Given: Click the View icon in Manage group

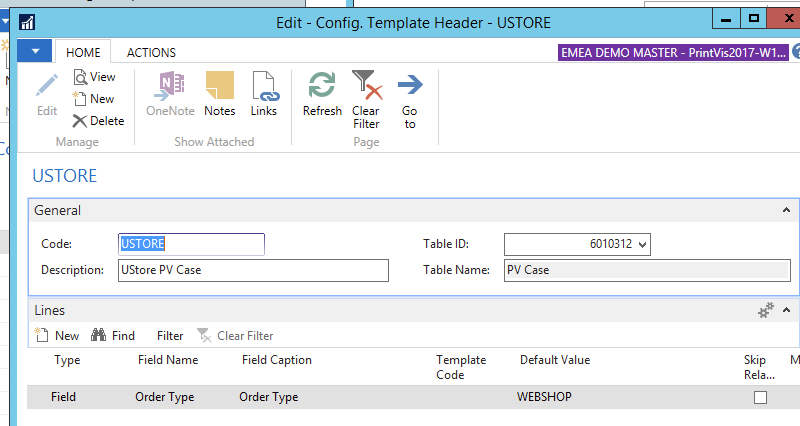Looking at the screenshot, I should coord(81,77).
